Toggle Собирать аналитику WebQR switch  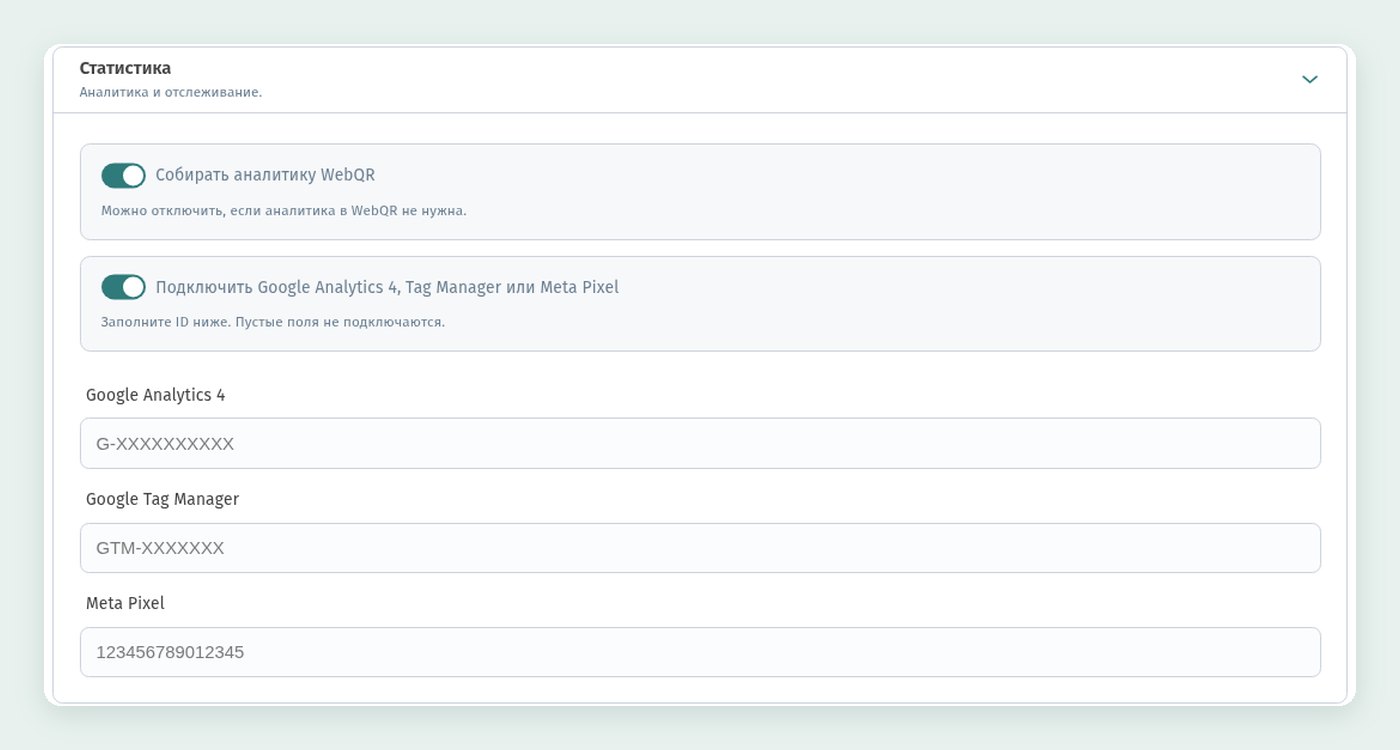[123, 176]
